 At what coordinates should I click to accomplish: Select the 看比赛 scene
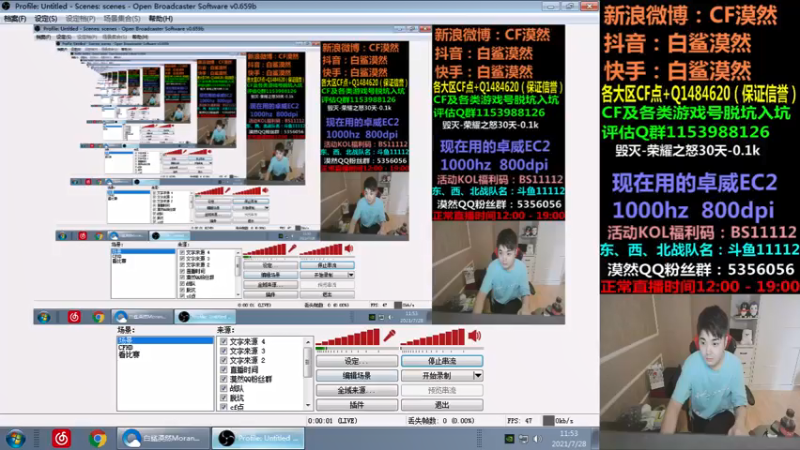129,355
